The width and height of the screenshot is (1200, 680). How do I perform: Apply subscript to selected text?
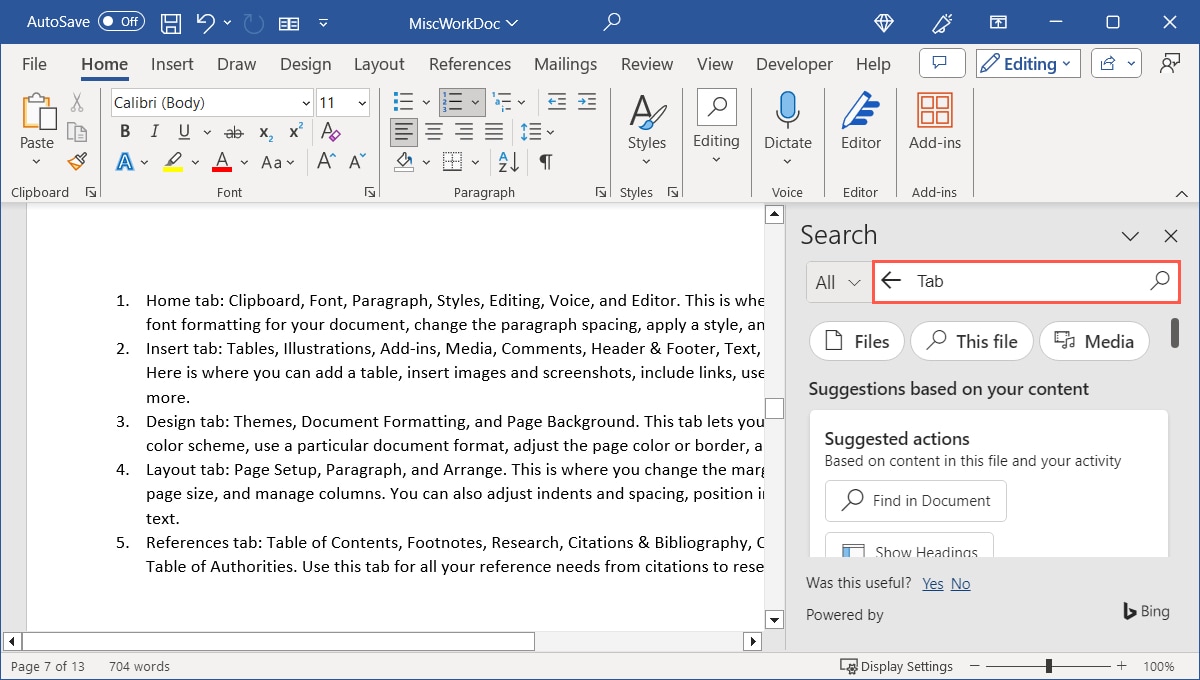tap(264, 131)
